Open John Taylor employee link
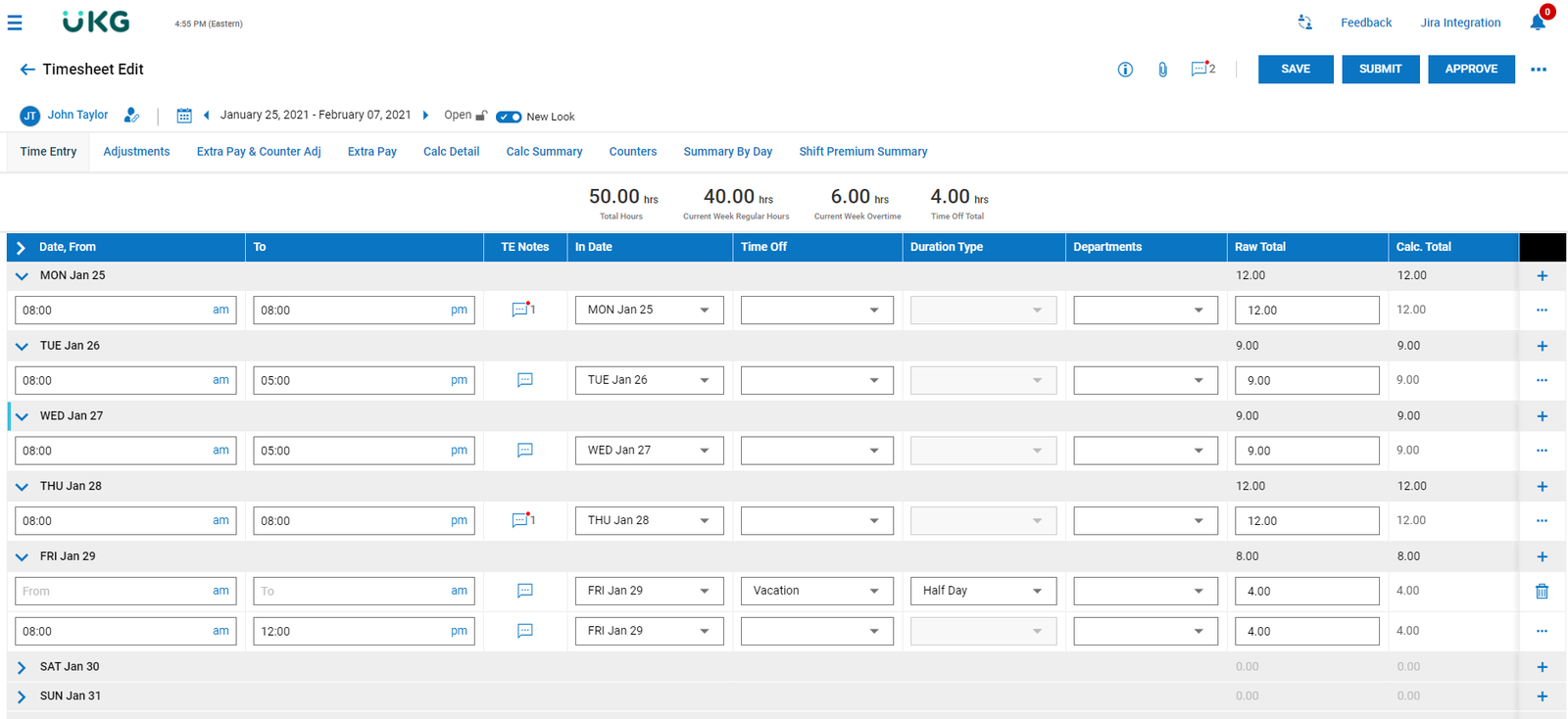The image size is (1568, 719). (x=77, y=115)
